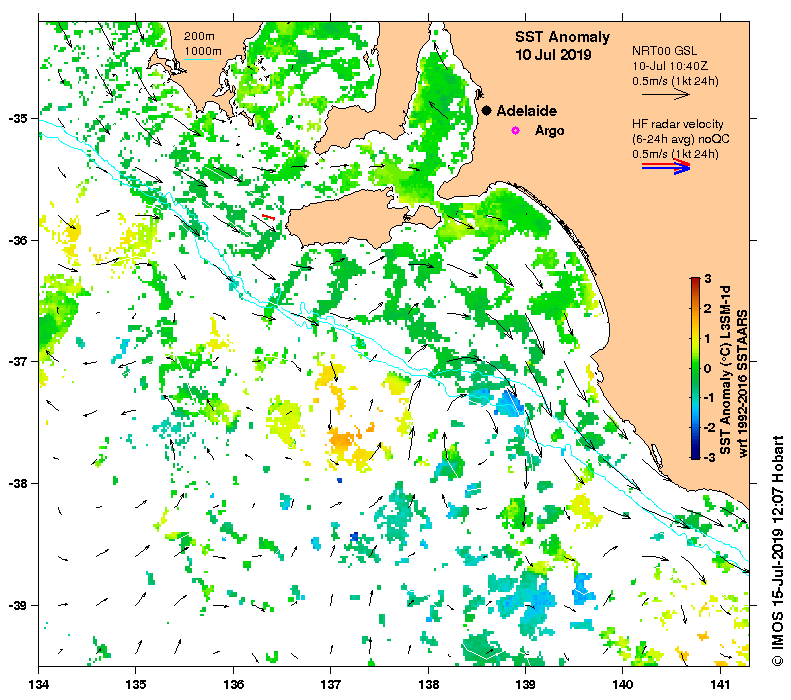Click the longitude axis label '138'
Screen dimensions: 791x700
click(x=428, y=684)
